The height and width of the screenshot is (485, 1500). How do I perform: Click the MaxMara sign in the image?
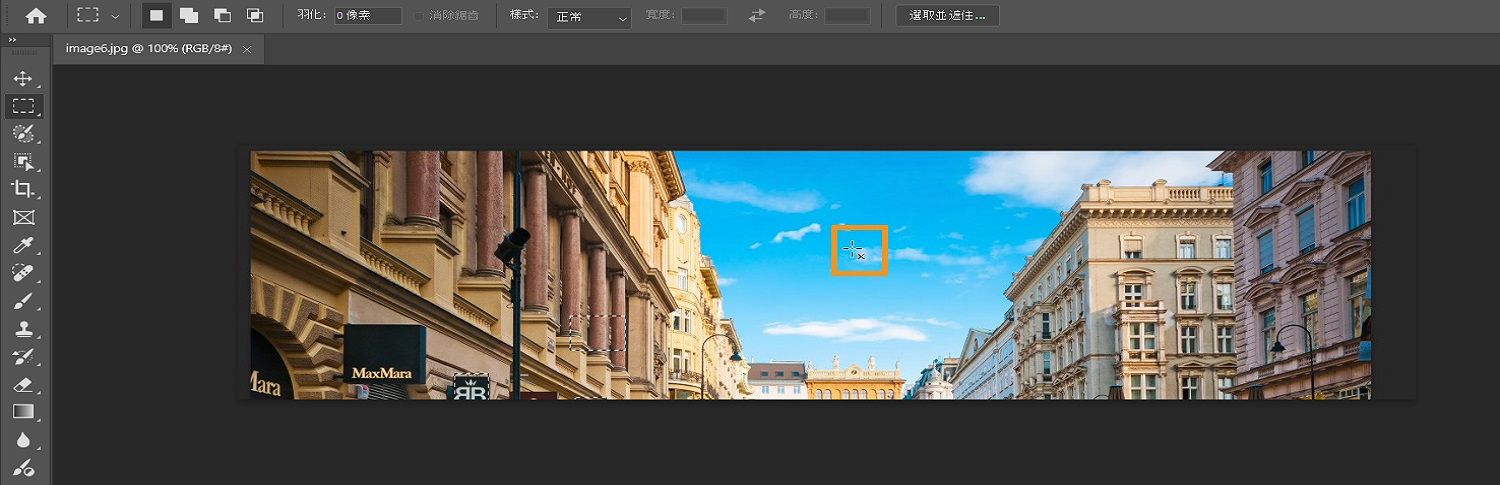tap(384, 354)
